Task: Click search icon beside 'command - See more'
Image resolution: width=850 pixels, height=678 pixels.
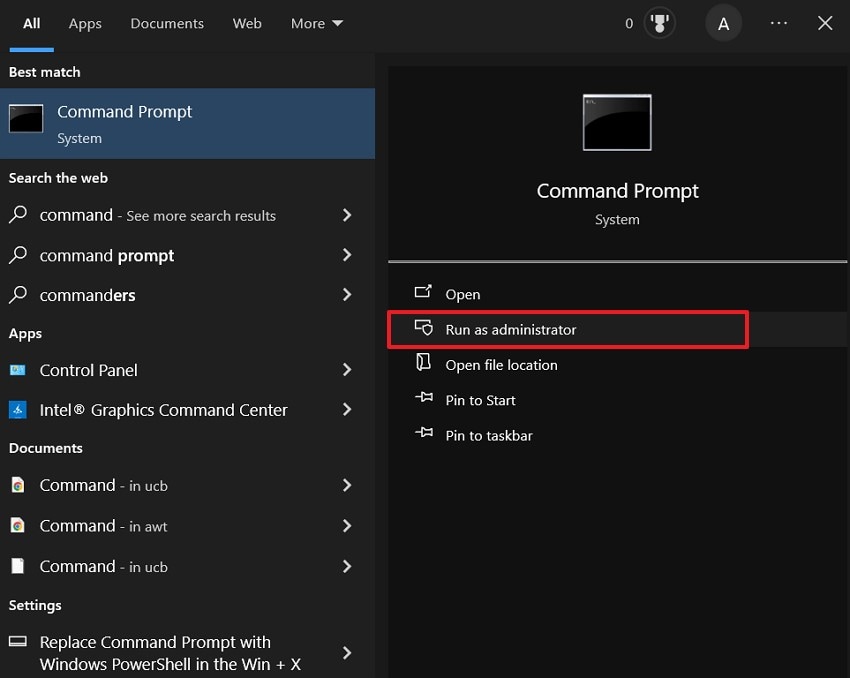Action: (18, 215)
